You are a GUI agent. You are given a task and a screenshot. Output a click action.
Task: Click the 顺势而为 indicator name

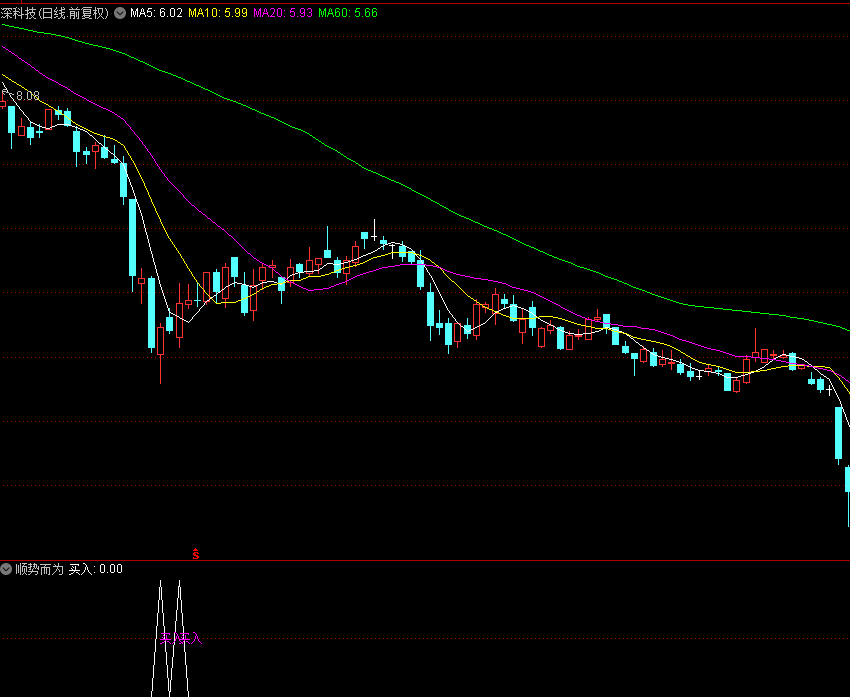[39, 569]
